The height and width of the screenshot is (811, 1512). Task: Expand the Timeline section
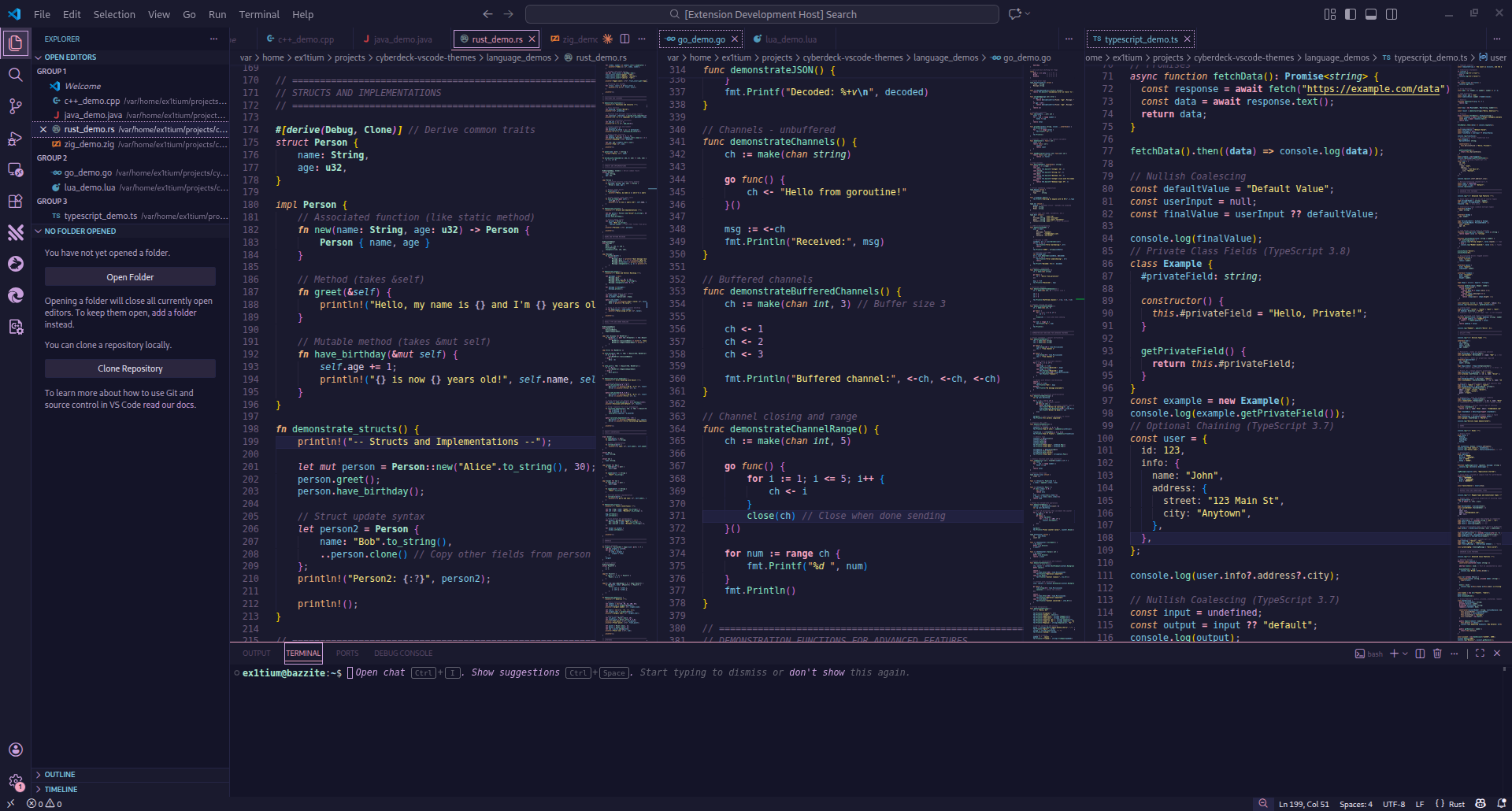click(x=61, y=789)
